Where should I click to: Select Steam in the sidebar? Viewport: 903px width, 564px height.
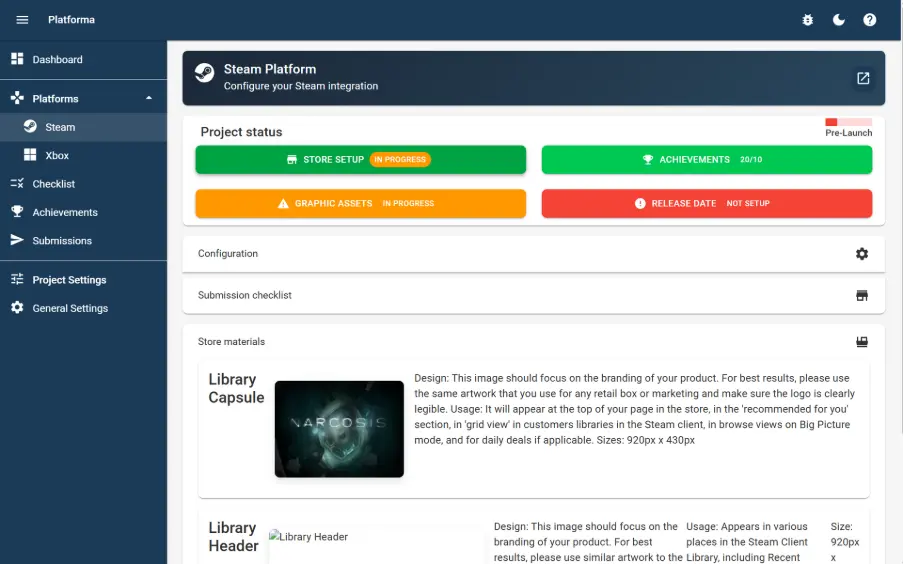[60, 127]
